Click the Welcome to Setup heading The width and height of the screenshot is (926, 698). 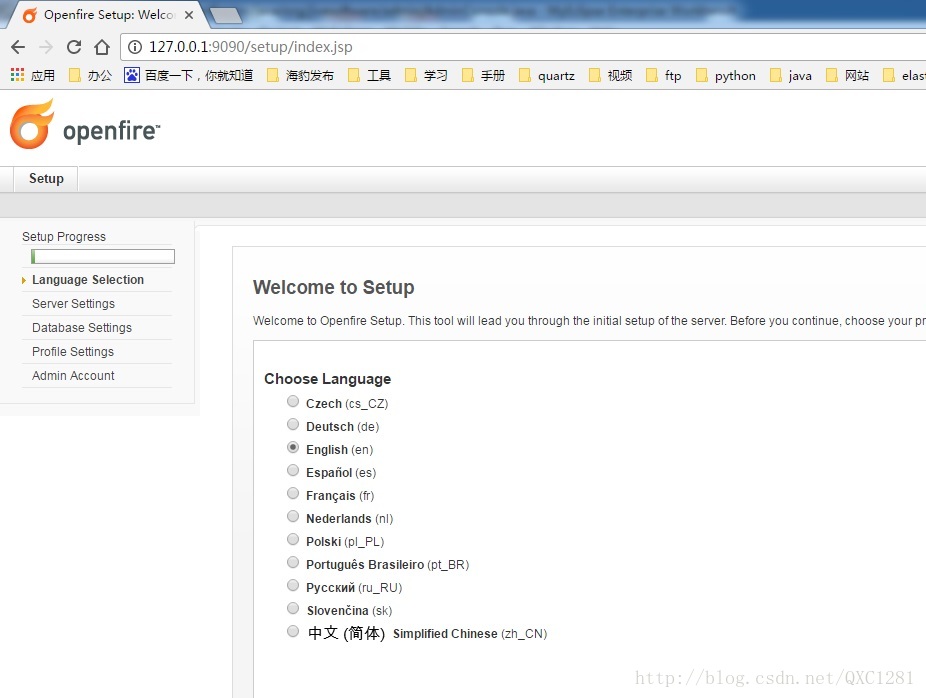[334, 288]
